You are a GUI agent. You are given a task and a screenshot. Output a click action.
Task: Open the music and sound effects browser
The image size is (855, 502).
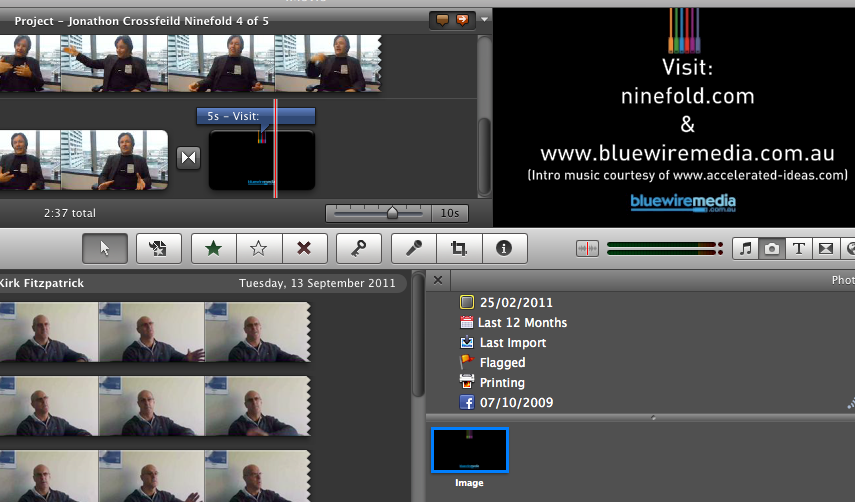(x=745, y=249)
